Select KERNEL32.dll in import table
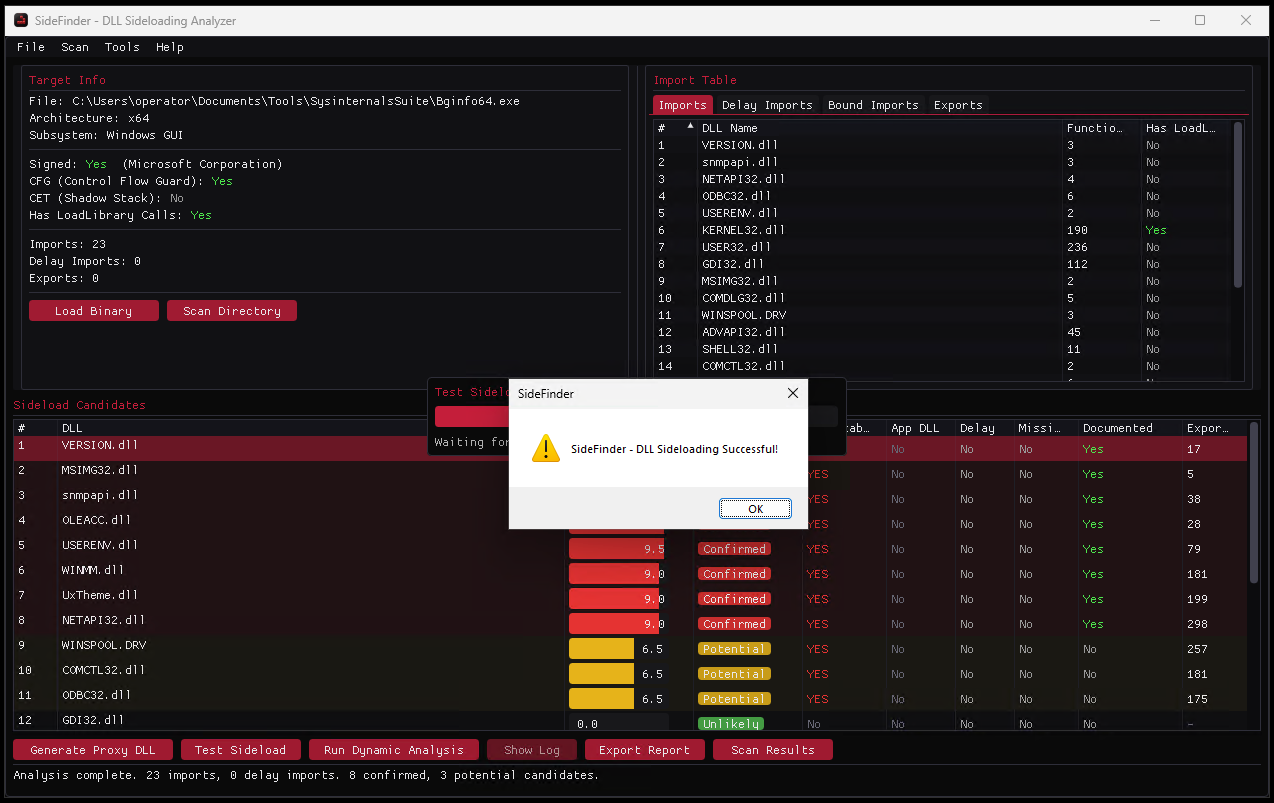This screenshot has height=803, width=1274. (x=944, y=230)
